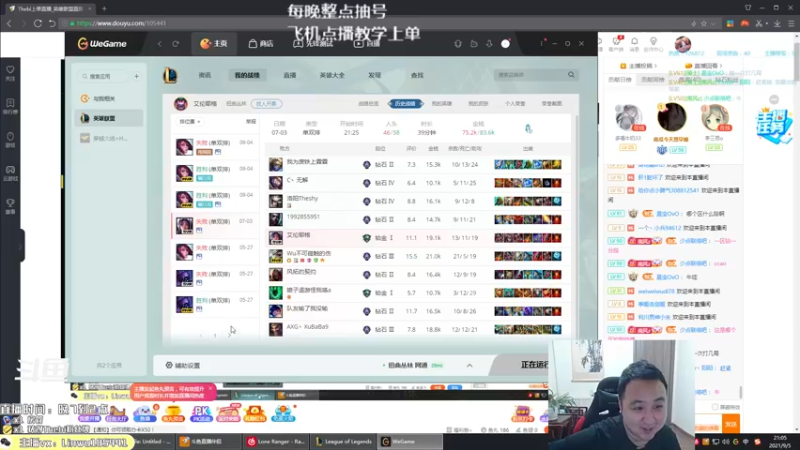Go back with WeGame's back arrow
The image size is (800, 450).
pos(160,44)
